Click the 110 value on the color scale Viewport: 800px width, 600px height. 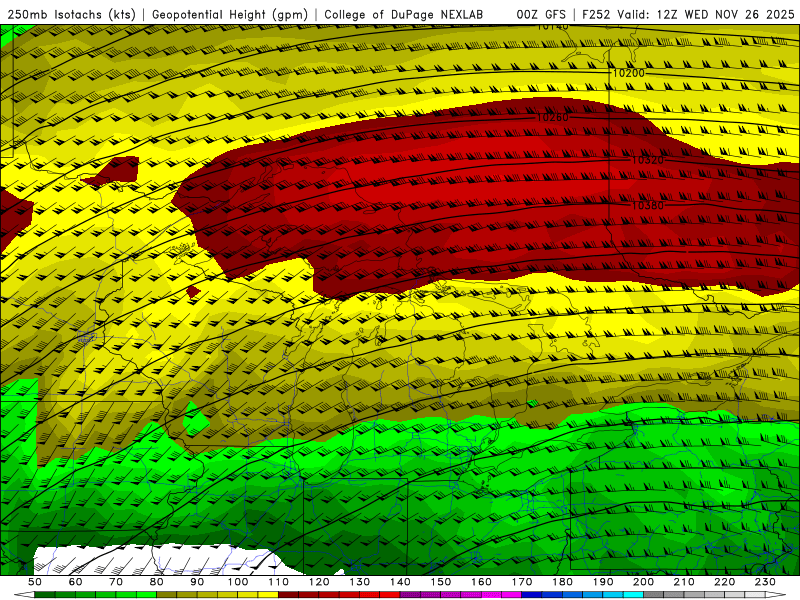coord(279,582)
